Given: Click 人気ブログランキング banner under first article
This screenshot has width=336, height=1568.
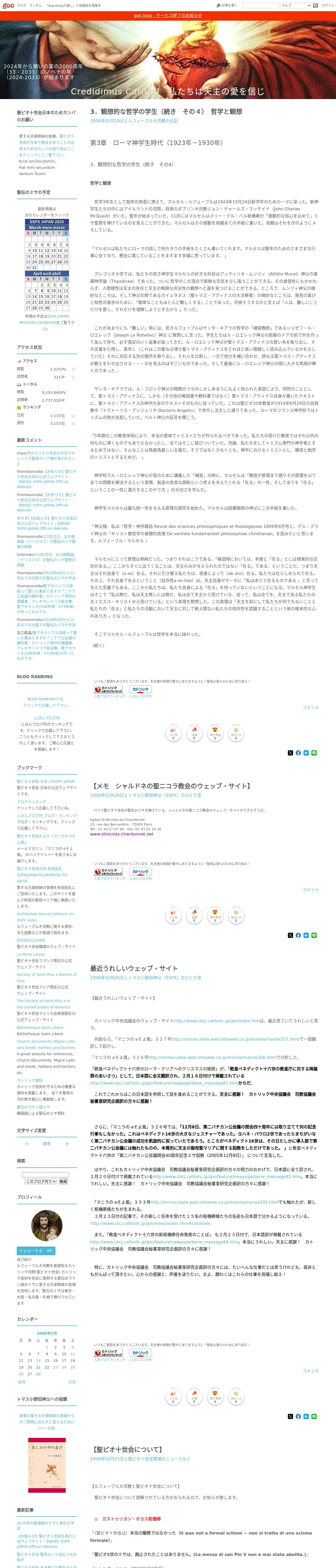Looking at the screenshot, I should point(109,690).
